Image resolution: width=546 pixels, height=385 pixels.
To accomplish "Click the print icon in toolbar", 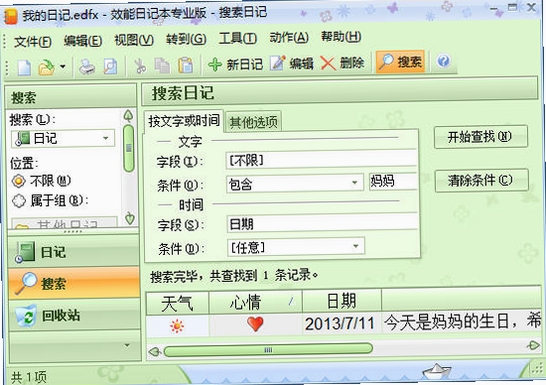I will point(87,66).
